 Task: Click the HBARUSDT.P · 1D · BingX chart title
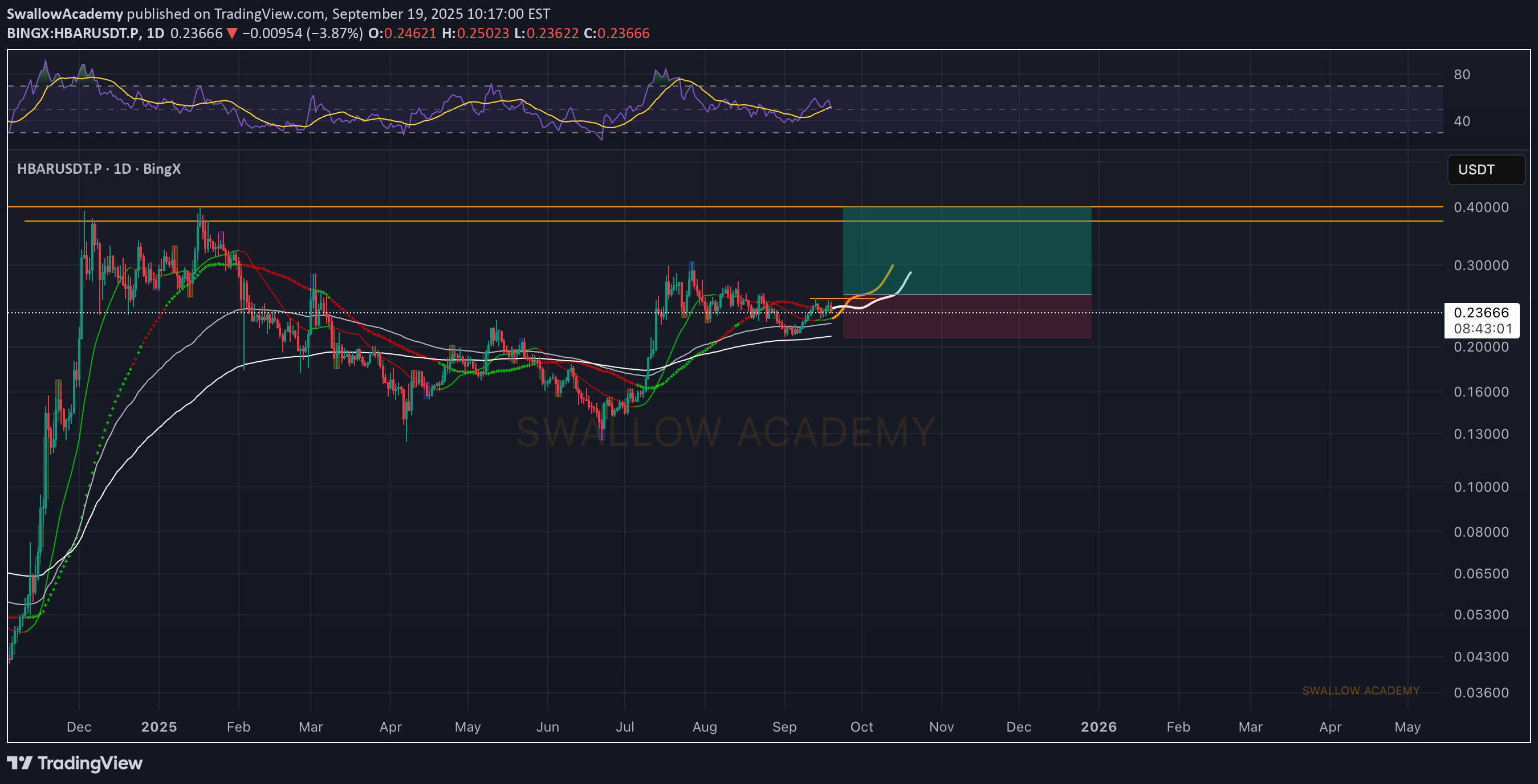(99, 169)
